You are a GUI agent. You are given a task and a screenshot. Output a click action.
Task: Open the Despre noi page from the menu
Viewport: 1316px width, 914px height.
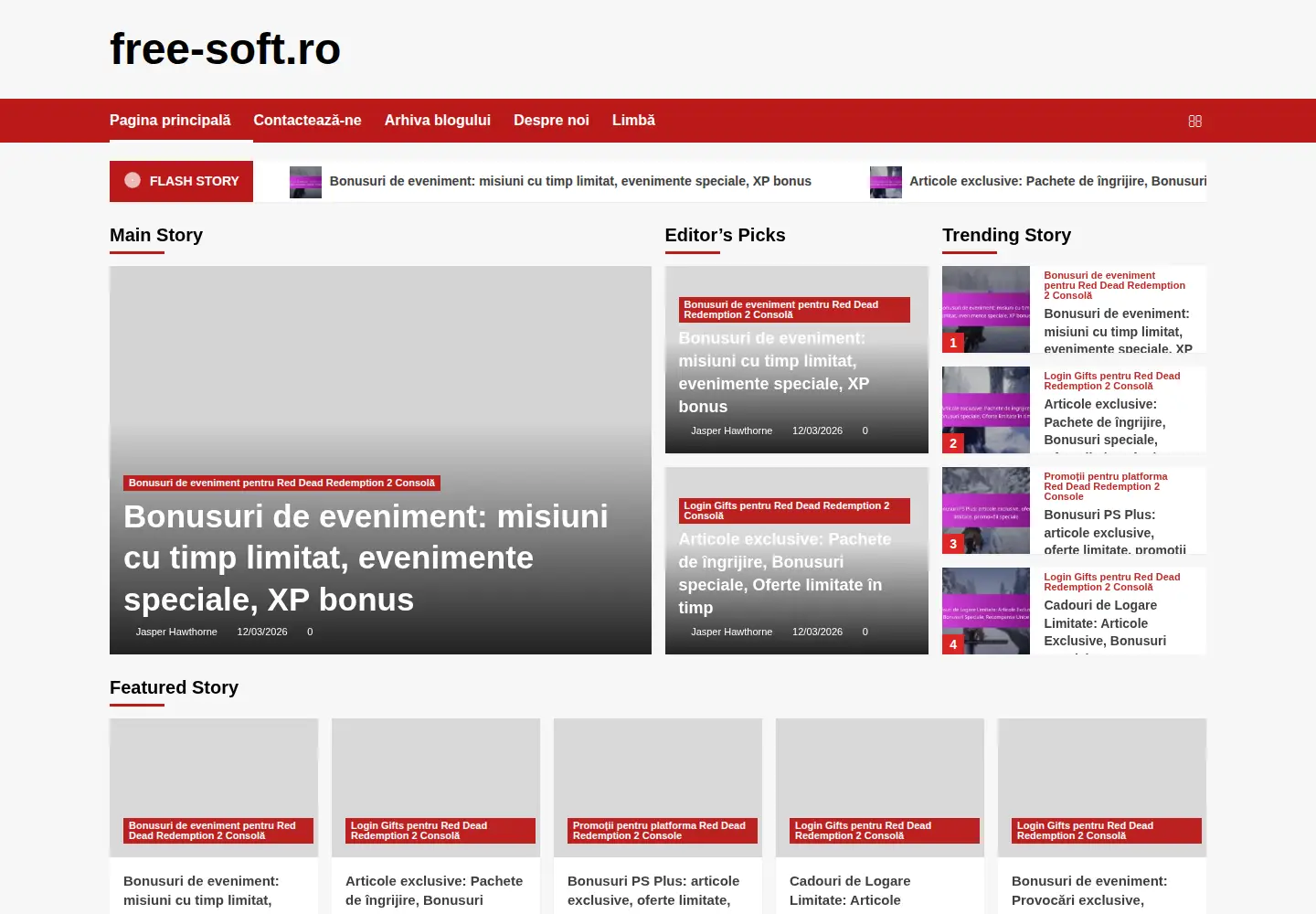pyautogui.click(x=551, y=121)
